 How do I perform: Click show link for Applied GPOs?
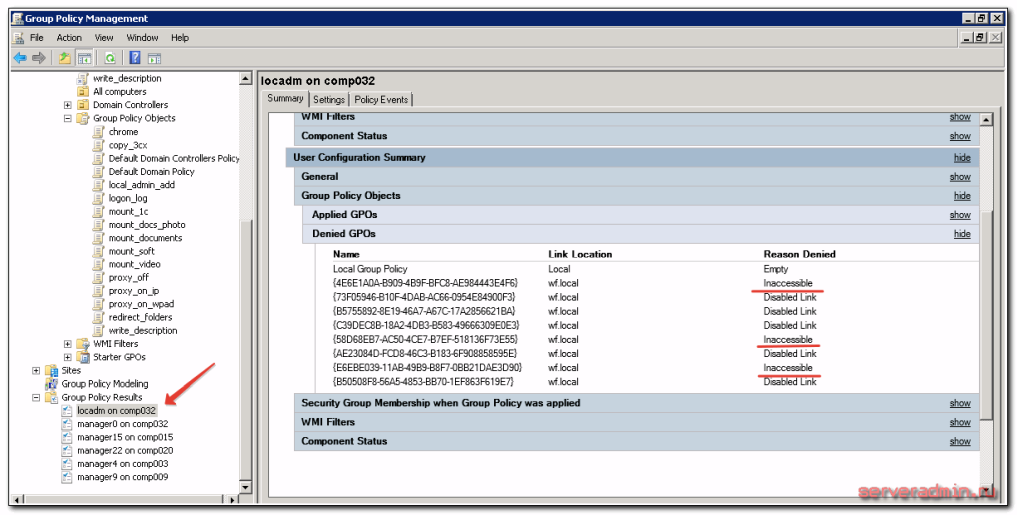959,215
